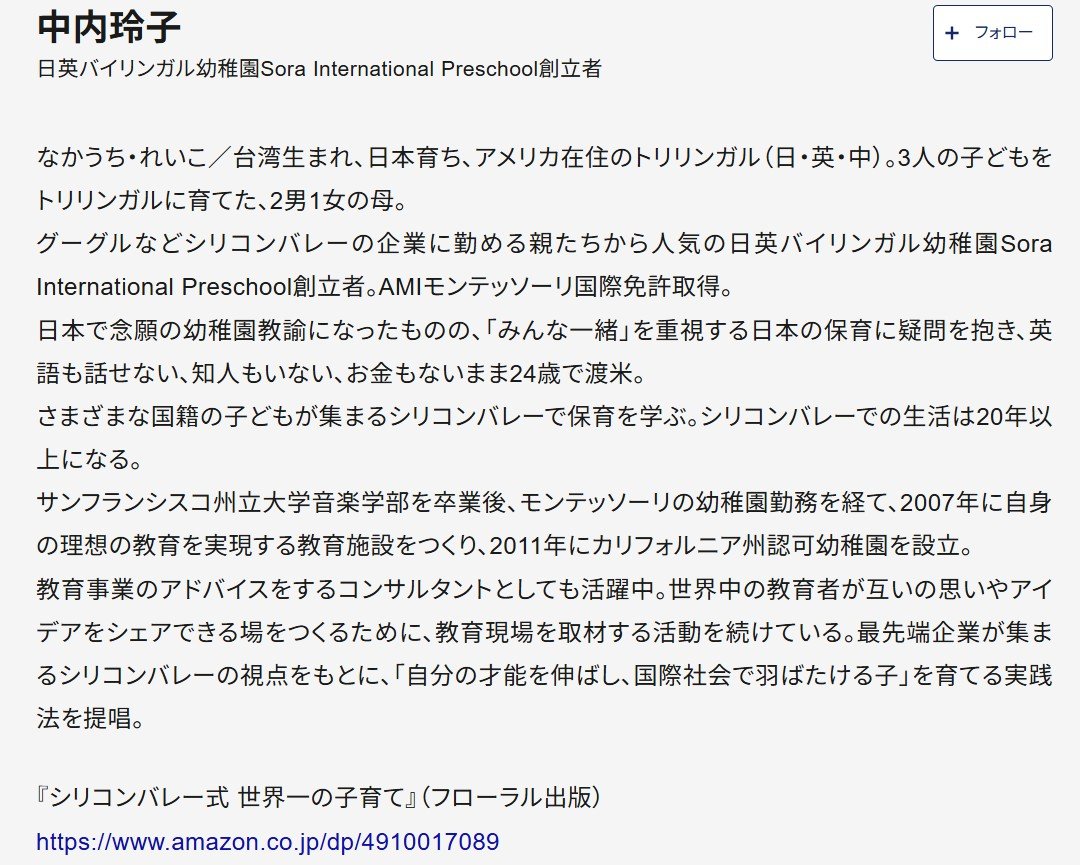
Task: Click the line starting with なかうち・れいこ
Action: 544,157
